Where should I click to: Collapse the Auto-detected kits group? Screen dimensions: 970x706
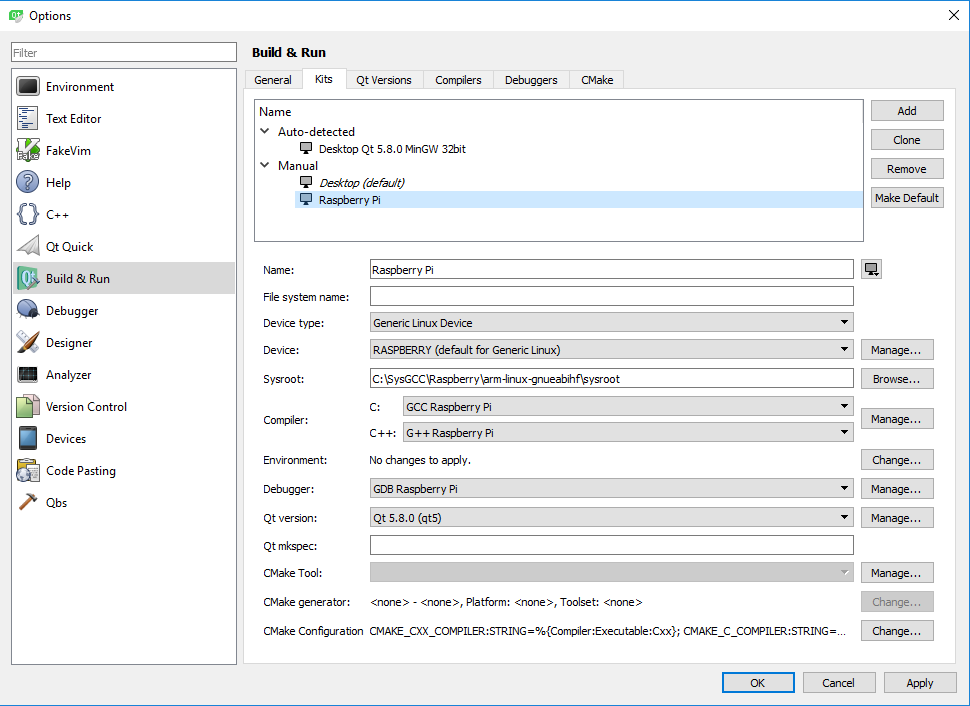[265, 131]
